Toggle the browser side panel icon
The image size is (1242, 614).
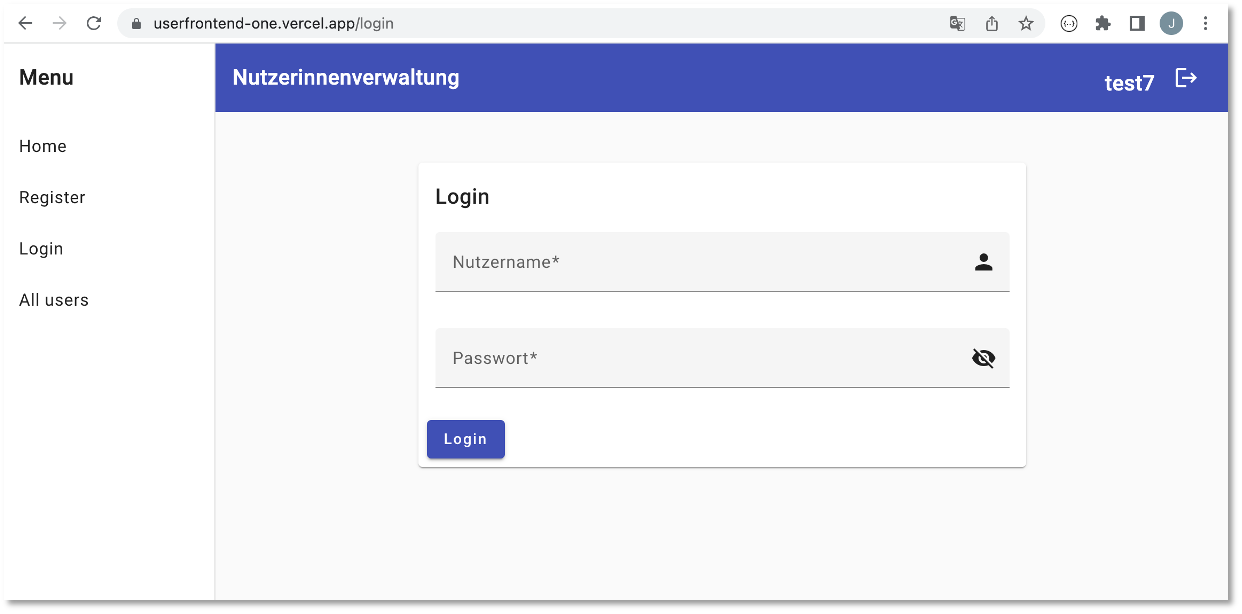tap(1137, 23)
